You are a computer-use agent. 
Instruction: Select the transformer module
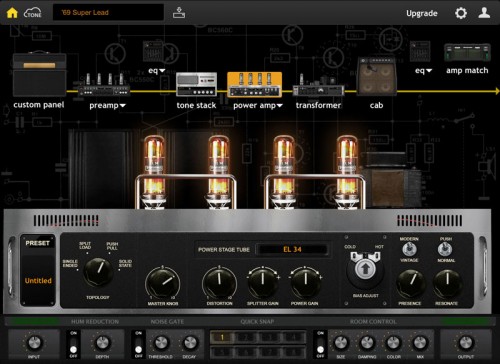[318, 86]
